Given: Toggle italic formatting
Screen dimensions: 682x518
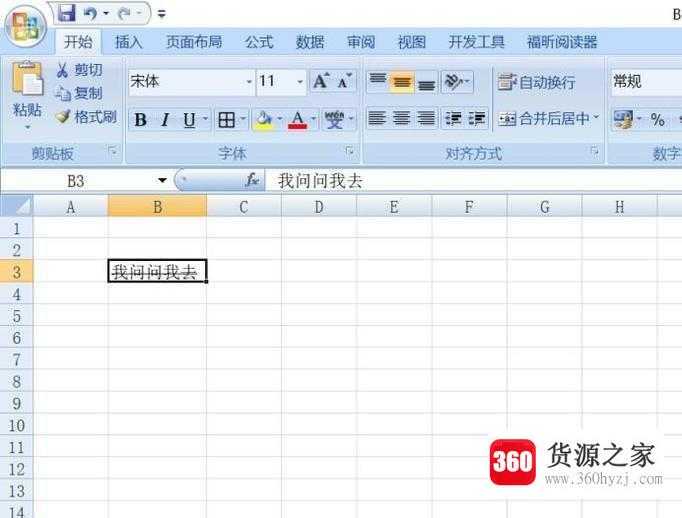Looking at the screenshot, I should point(165,120).
